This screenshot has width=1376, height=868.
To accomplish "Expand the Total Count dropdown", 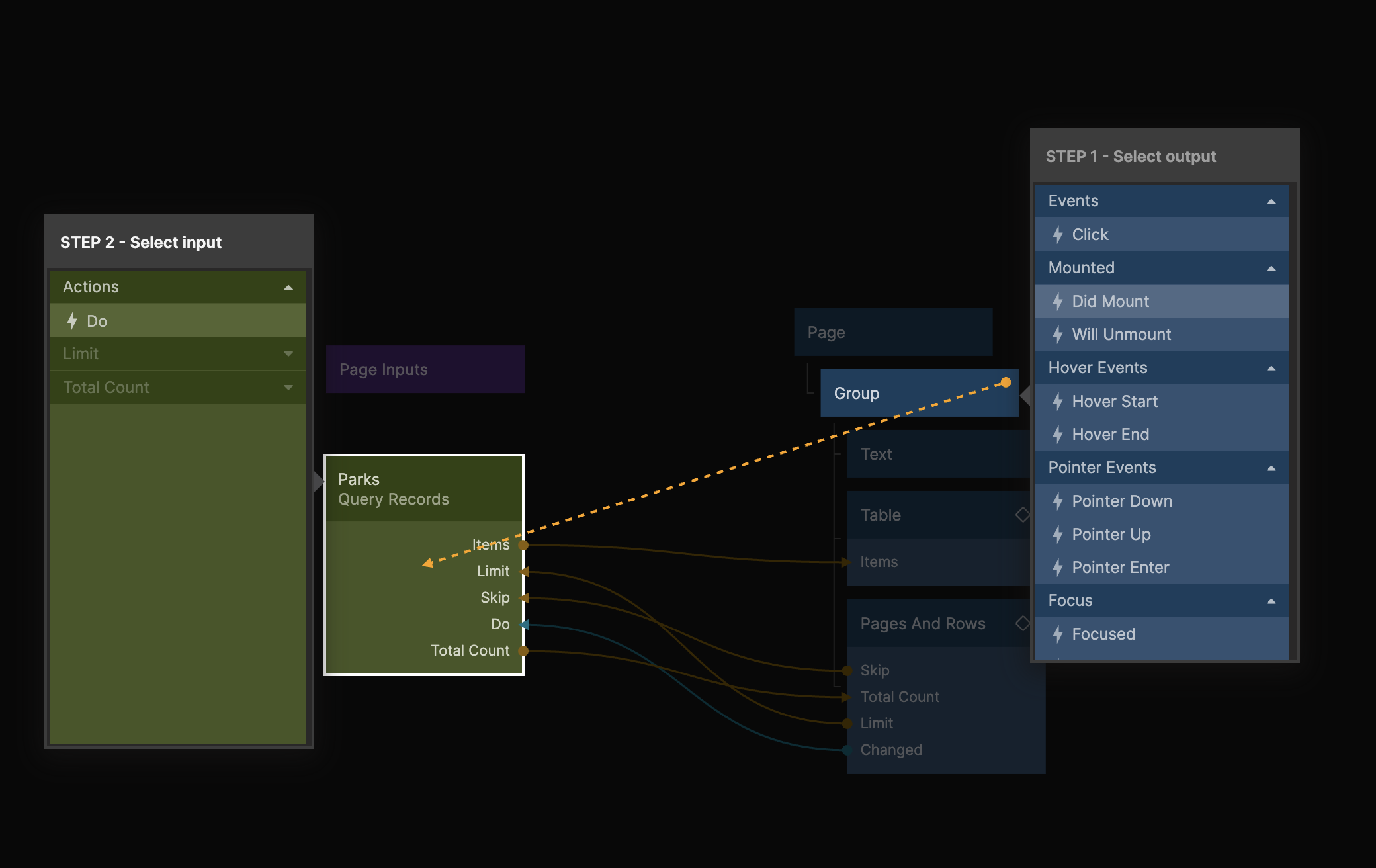I will 288,388.
